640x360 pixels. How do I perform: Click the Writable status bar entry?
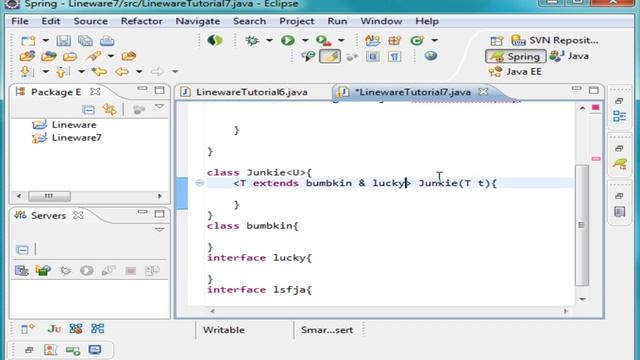(224, 330)
